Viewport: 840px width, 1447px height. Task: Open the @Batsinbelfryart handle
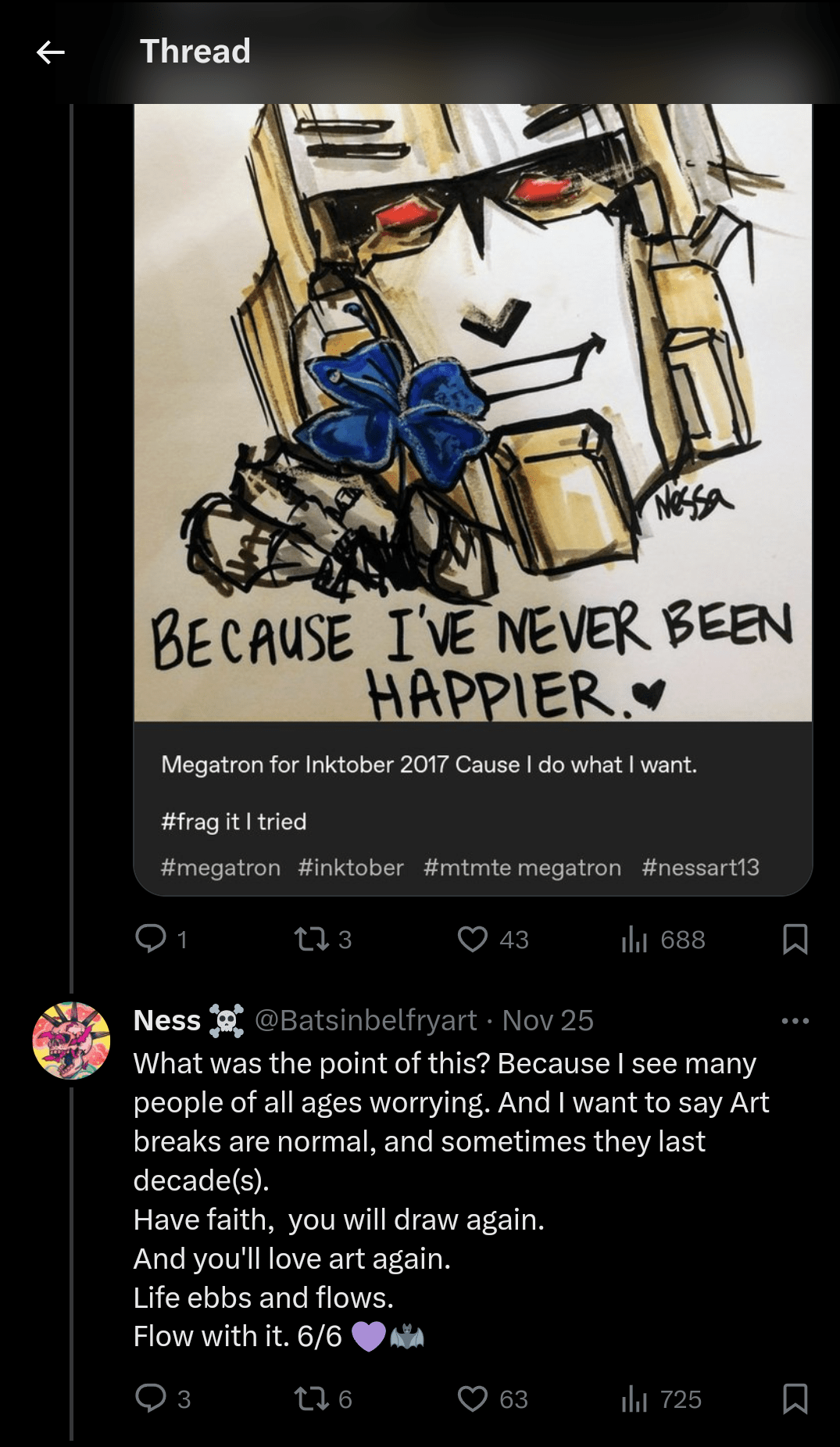366,1020
